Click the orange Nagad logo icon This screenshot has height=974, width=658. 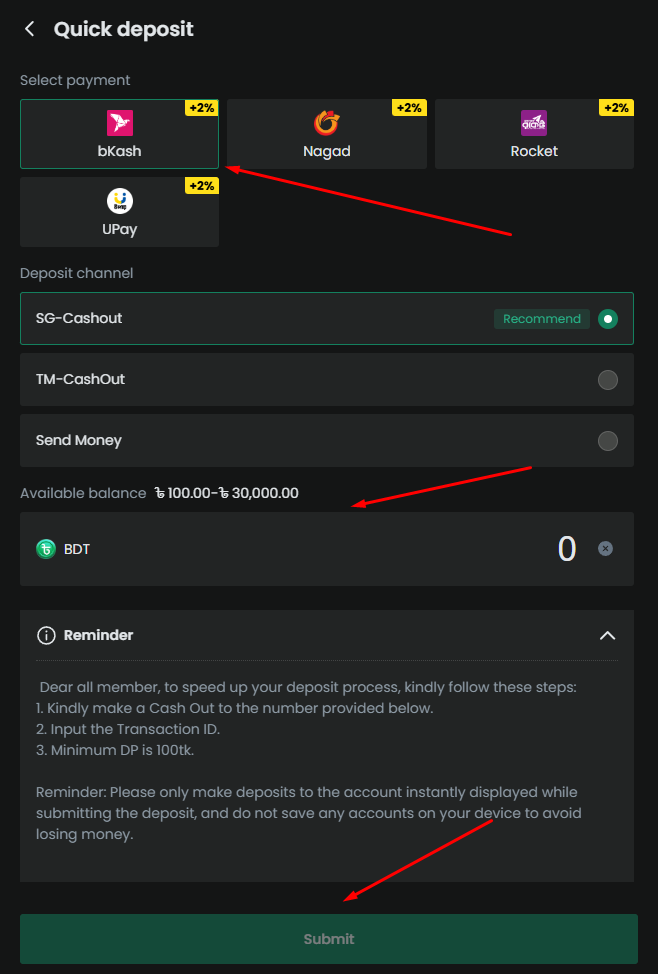click(x=326, y=123)
